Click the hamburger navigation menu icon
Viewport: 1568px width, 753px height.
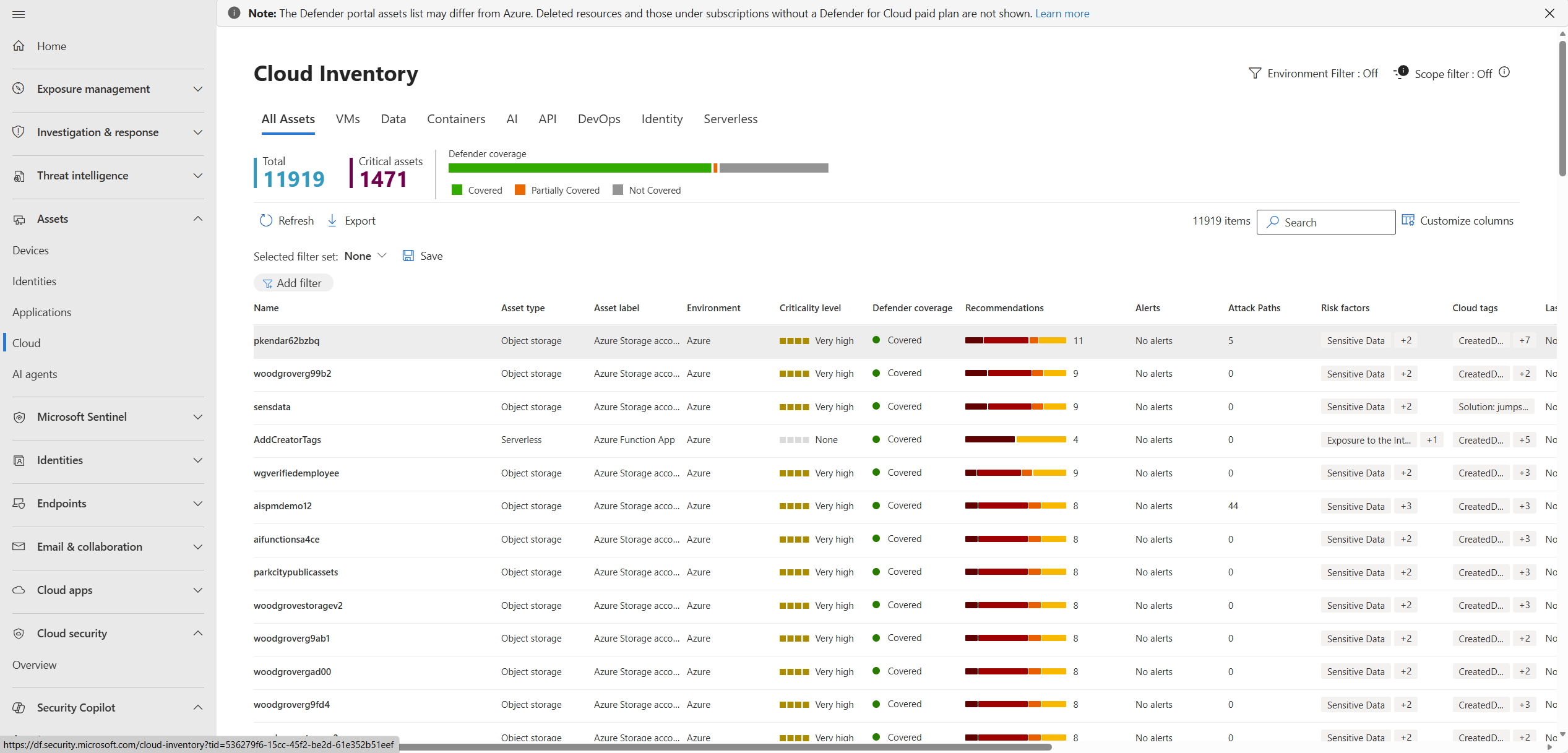pyautogui.click(x=19, y=14)
